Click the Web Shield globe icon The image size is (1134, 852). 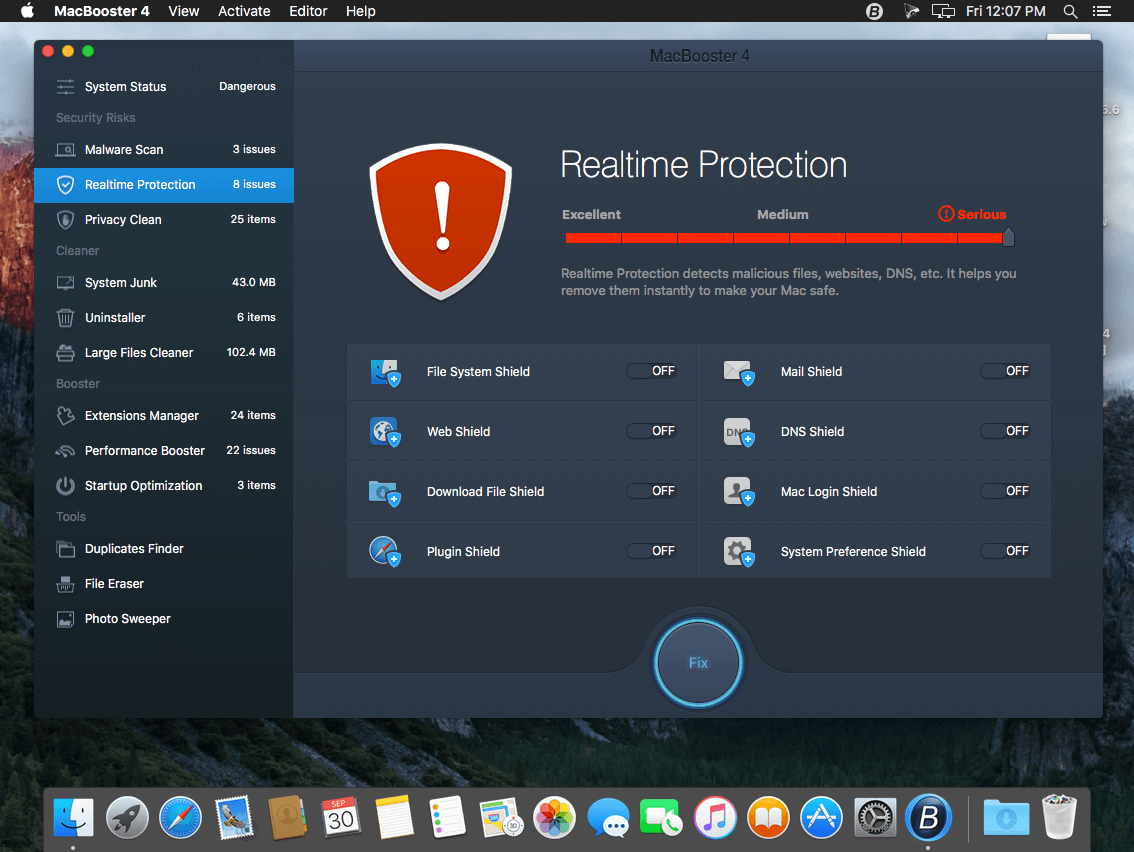[384, 432]
